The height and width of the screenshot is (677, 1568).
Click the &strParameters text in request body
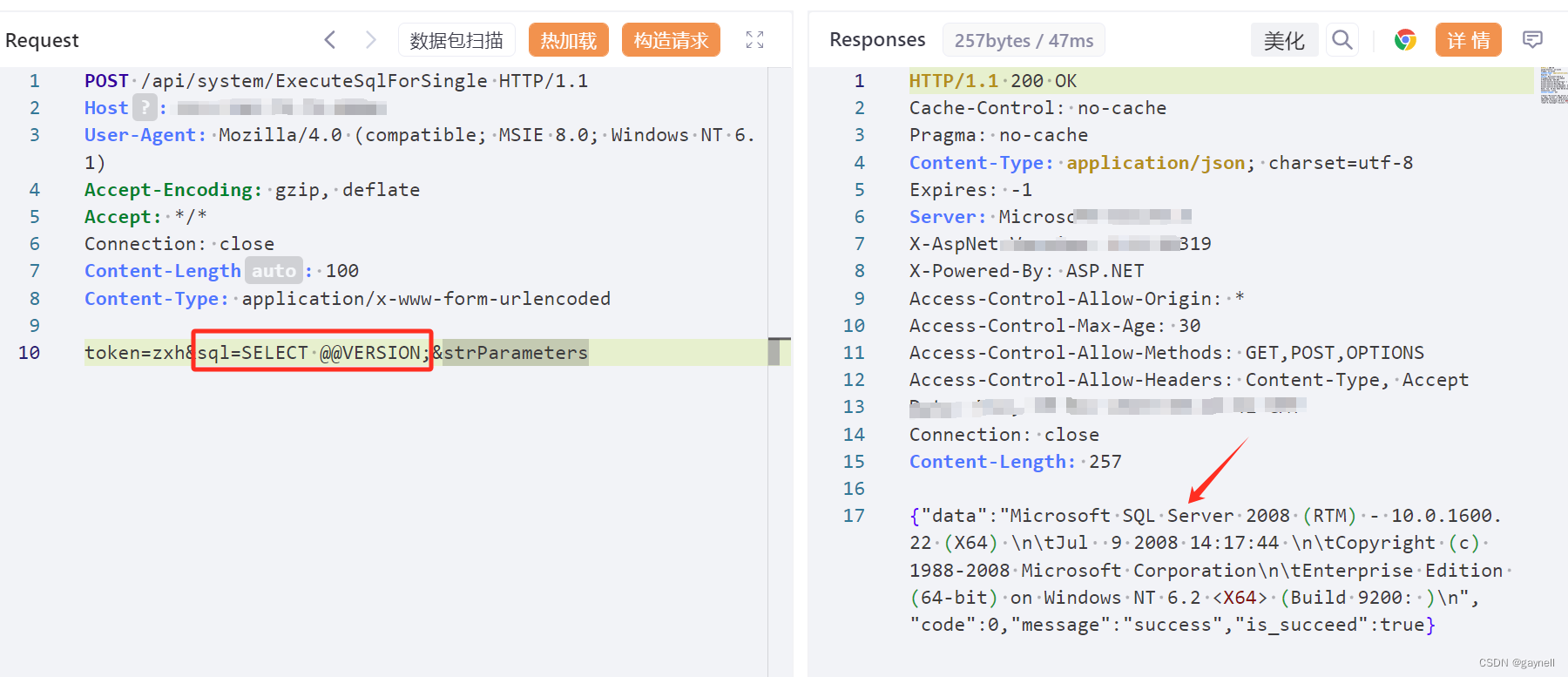click(x=510, y=353)
